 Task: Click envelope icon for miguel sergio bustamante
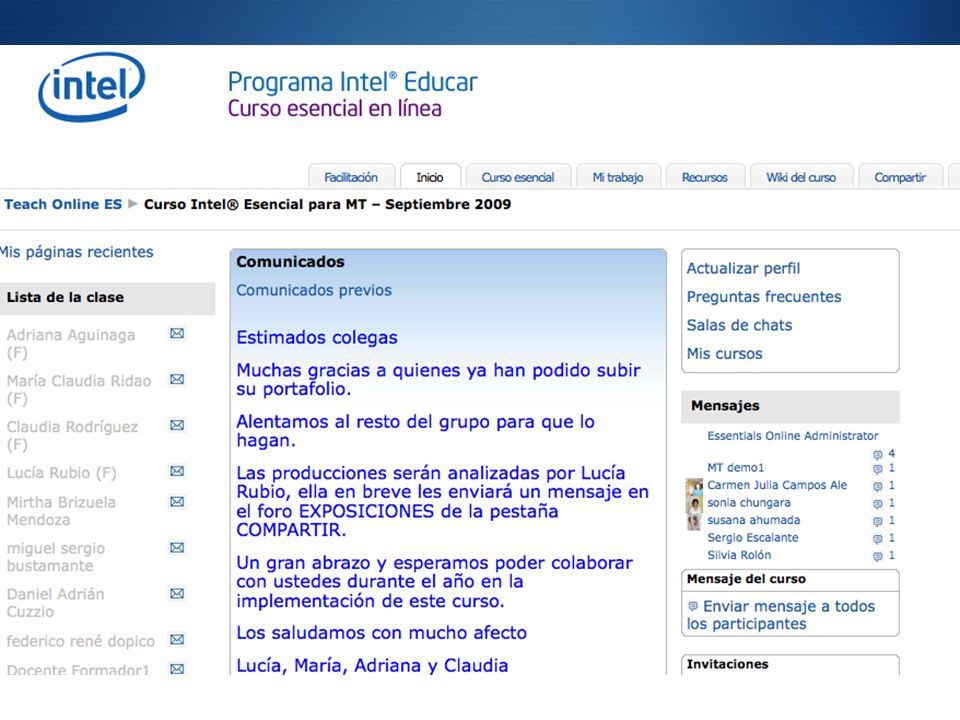[x=177, y=547]
